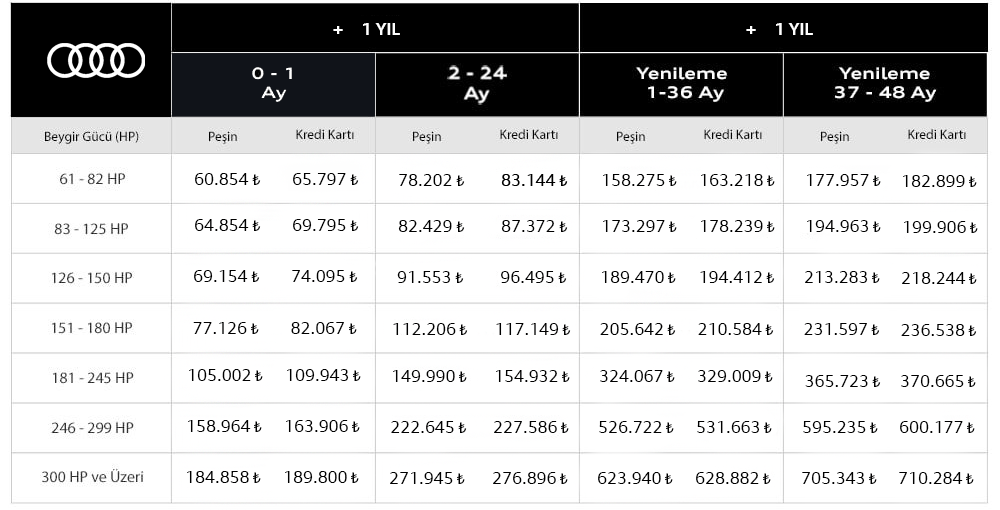Choose the 151 - 180 HP row label
The width and height of the screenshot is (1000, 510).
click(91, 328)
